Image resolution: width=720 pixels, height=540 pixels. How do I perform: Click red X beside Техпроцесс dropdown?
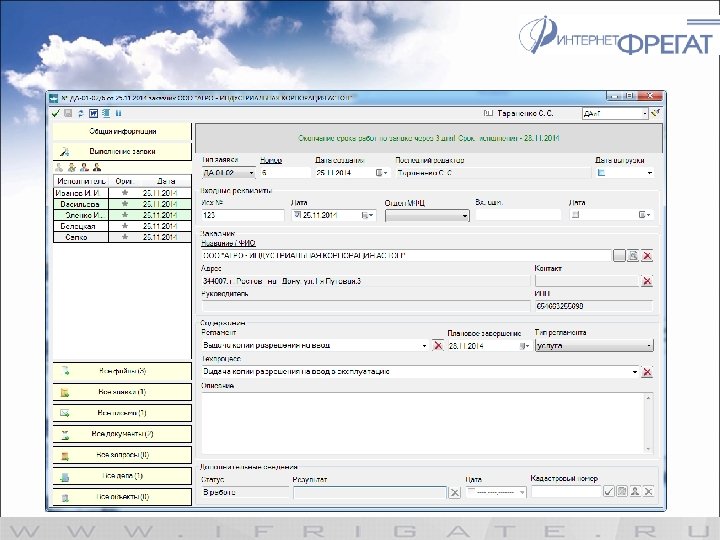(x=647, y=372)
